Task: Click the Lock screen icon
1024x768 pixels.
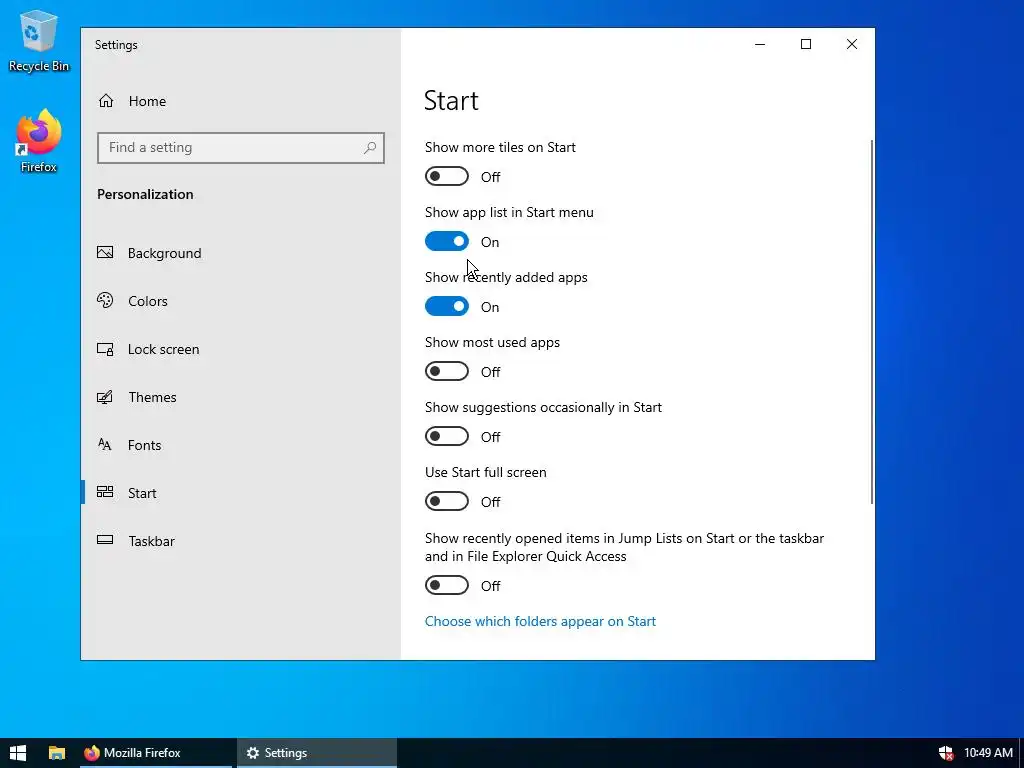Action: 105,349
